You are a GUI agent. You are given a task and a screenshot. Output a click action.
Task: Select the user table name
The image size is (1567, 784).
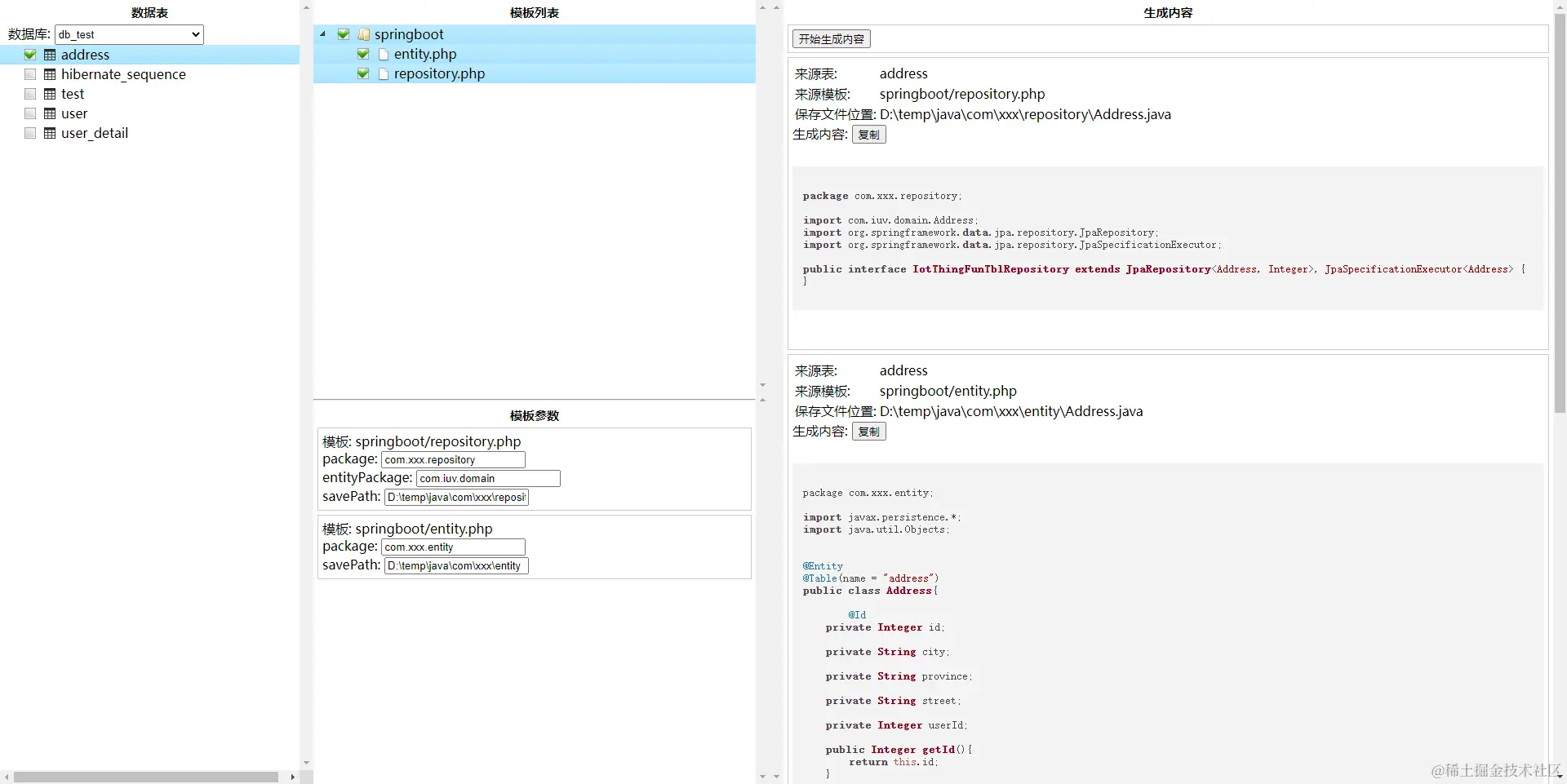74,113
